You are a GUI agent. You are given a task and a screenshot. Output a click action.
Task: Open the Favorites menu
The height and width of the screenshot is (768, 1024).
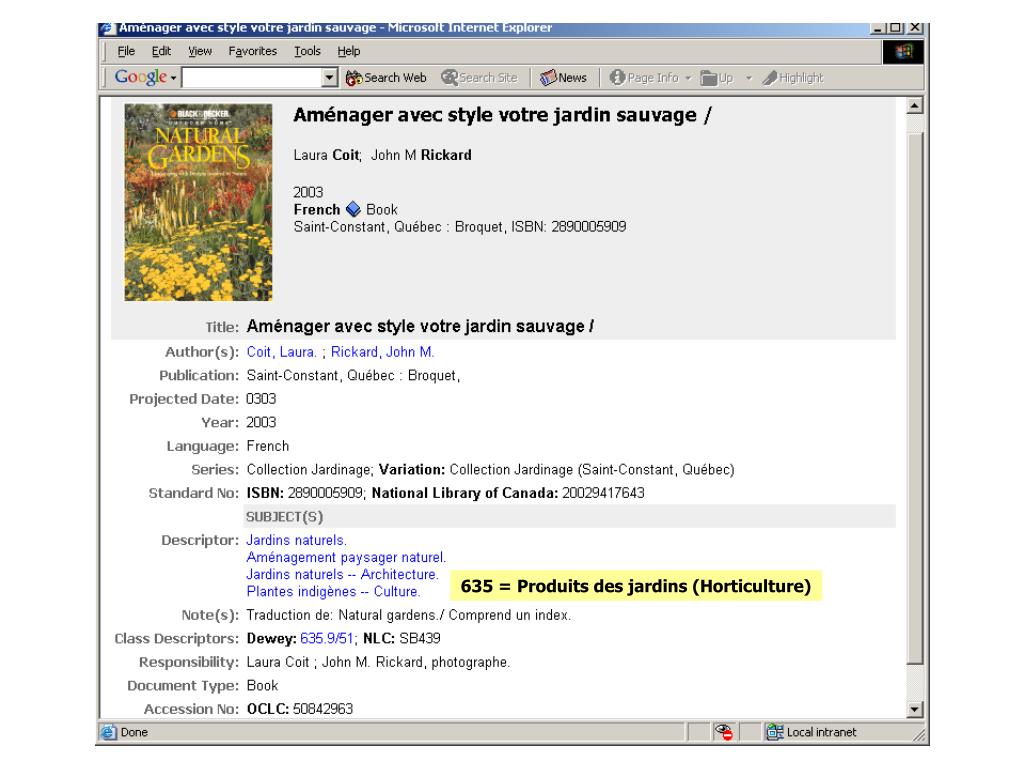tap(253, 51)
